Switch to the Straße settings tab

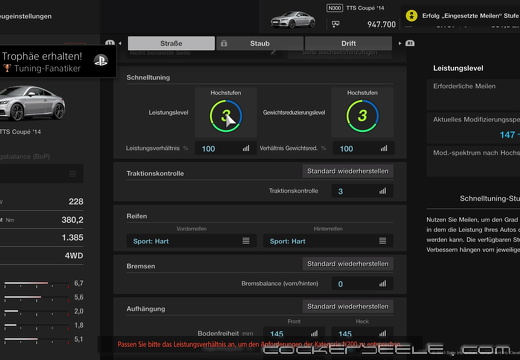click(x=171, y=43)
